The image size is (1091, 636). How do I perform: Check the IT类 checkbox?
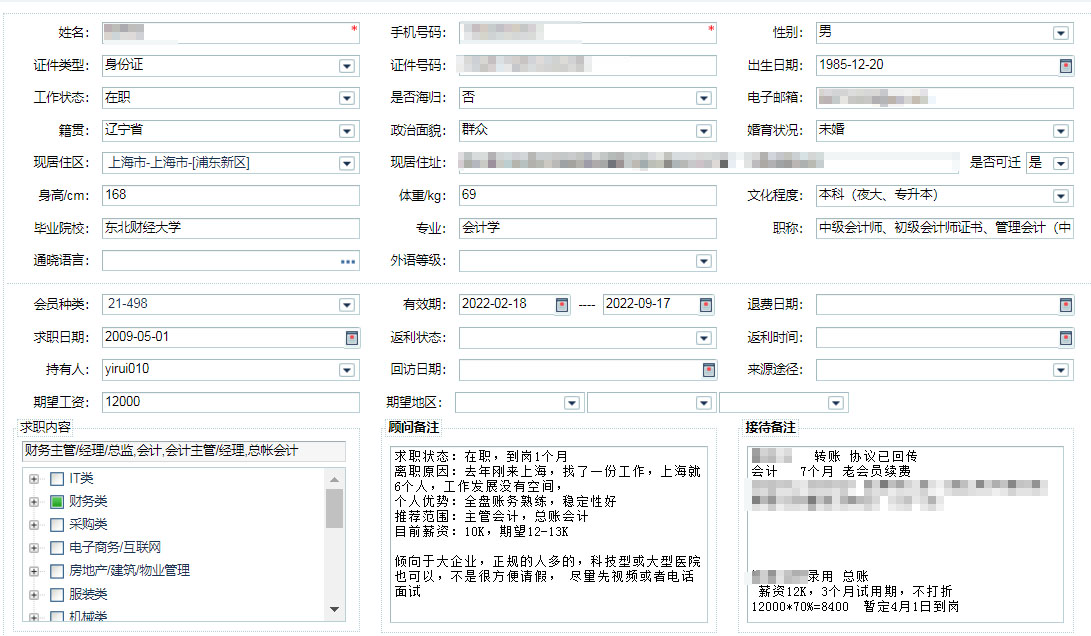57,479
